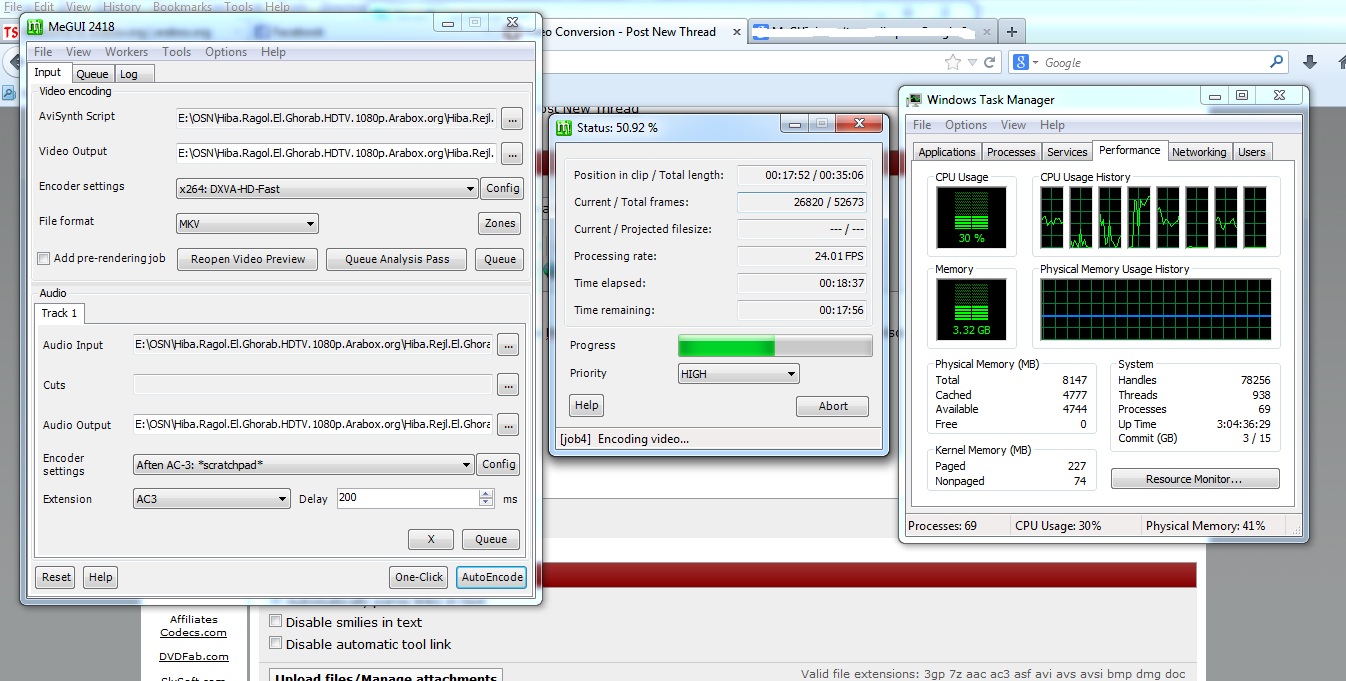Viewport: 1346px width, 681px height.
Task: Check Disable smilies in text
Action: coord(276,622)
